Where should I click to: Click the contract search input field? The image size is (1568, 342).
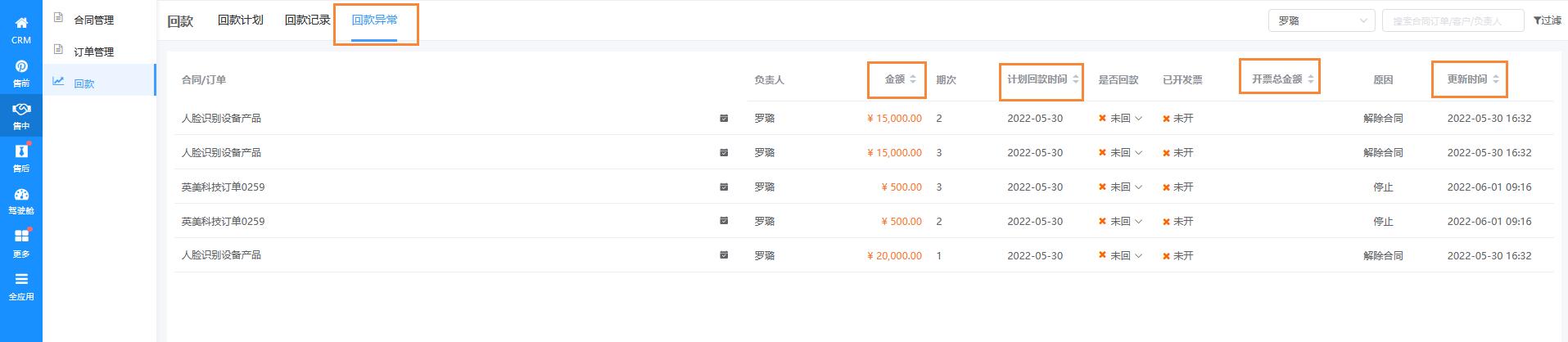coord(1453,20)
